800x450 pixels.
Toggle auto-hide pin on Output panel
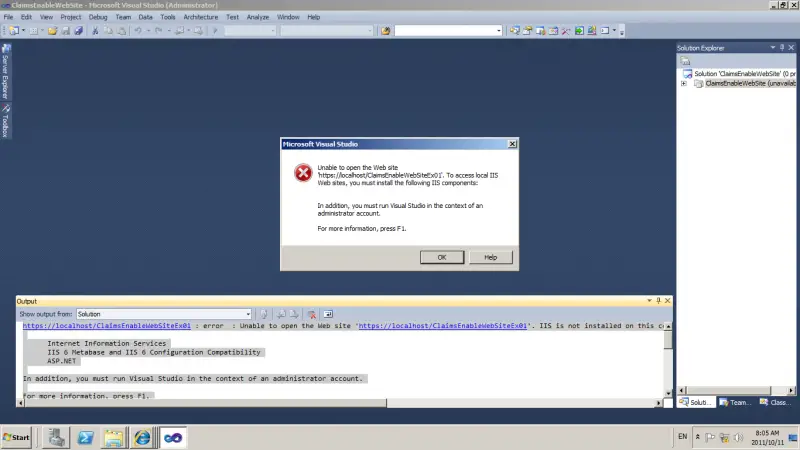click(x=658, y=301)
